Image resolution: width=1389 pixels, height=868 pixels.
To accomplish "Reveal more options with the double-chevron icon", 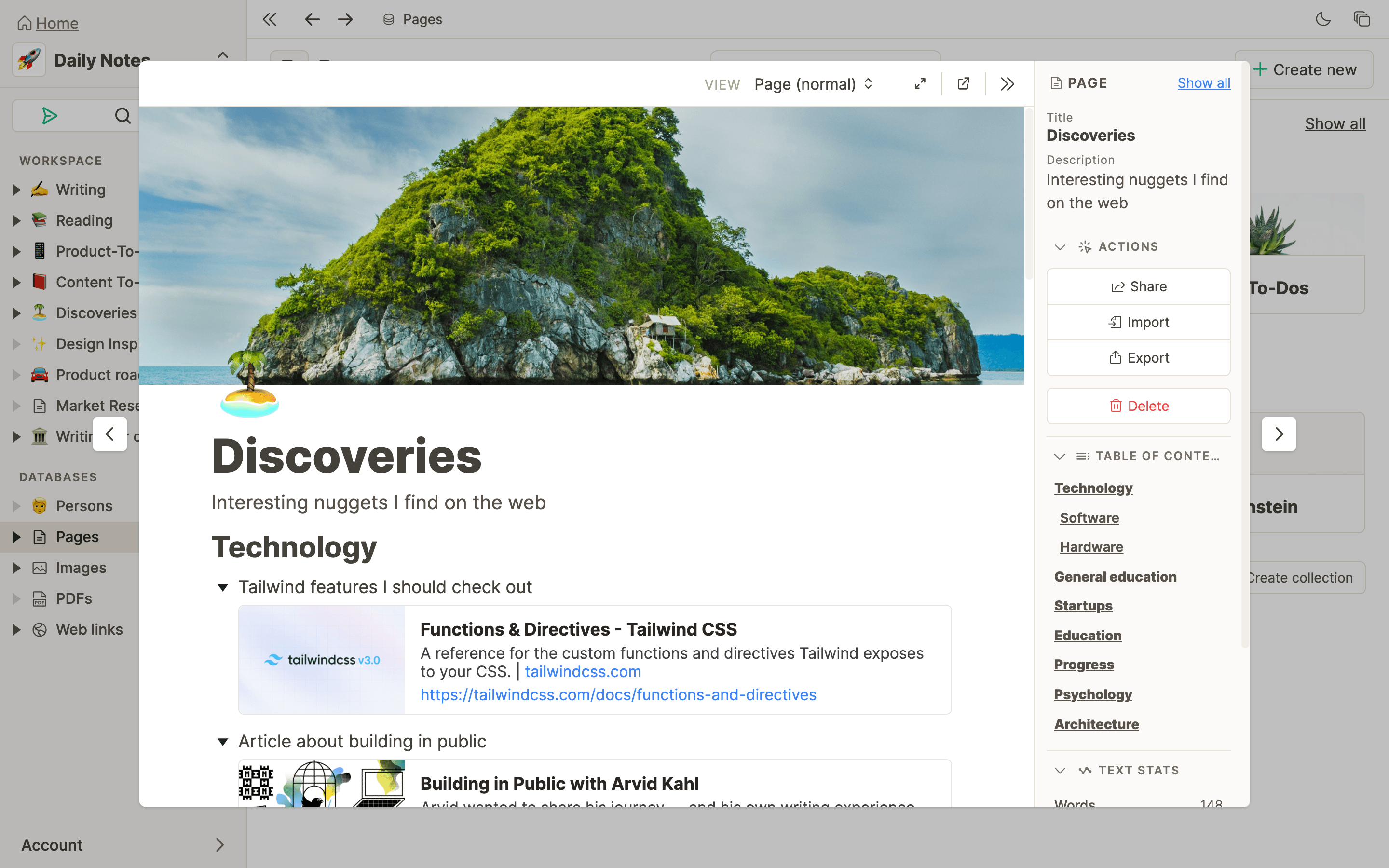I will pos(1007,84).
